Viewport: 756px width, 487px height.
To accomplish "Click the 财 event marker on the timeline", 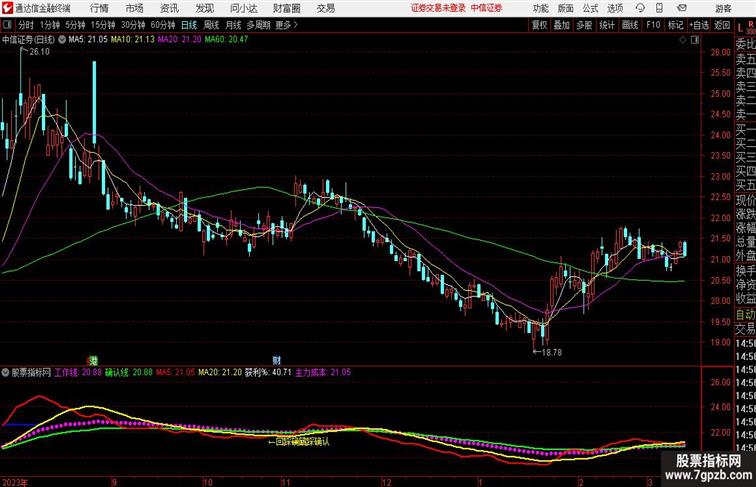I will point(276,360).
